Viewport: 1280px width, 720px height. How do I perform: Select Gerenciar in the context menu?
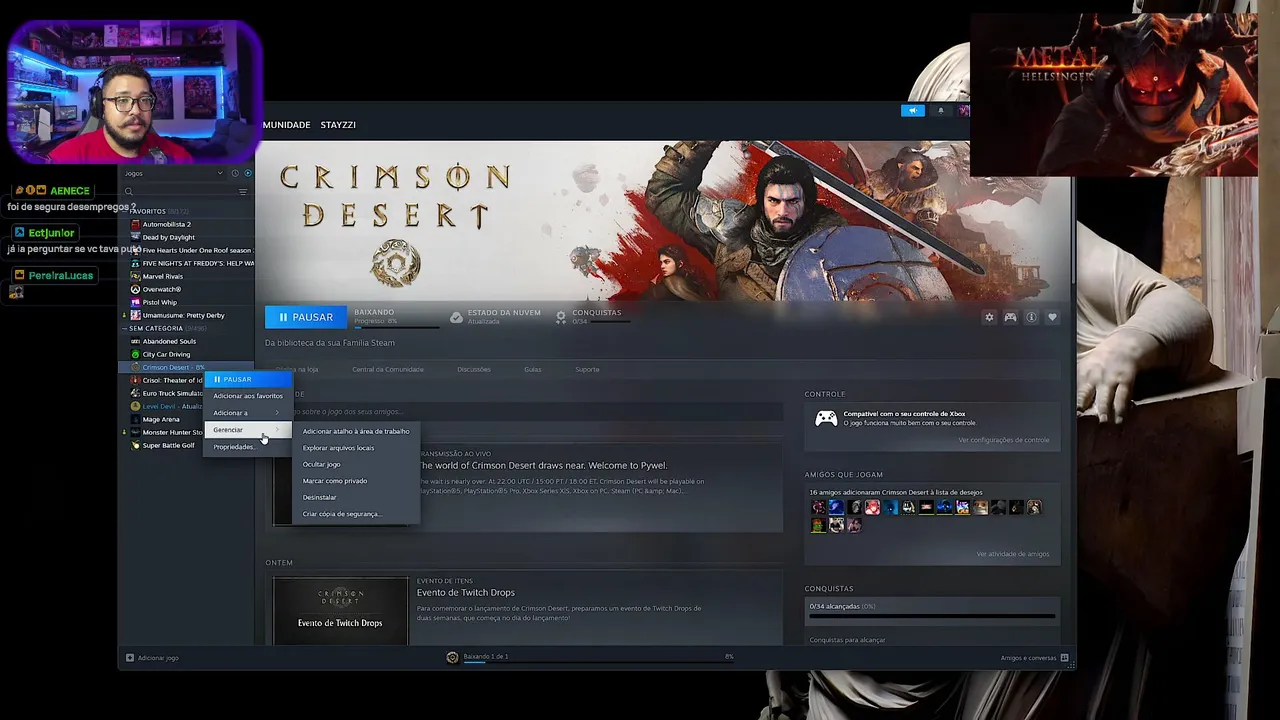pyautogui.click(x=247, y=430)
